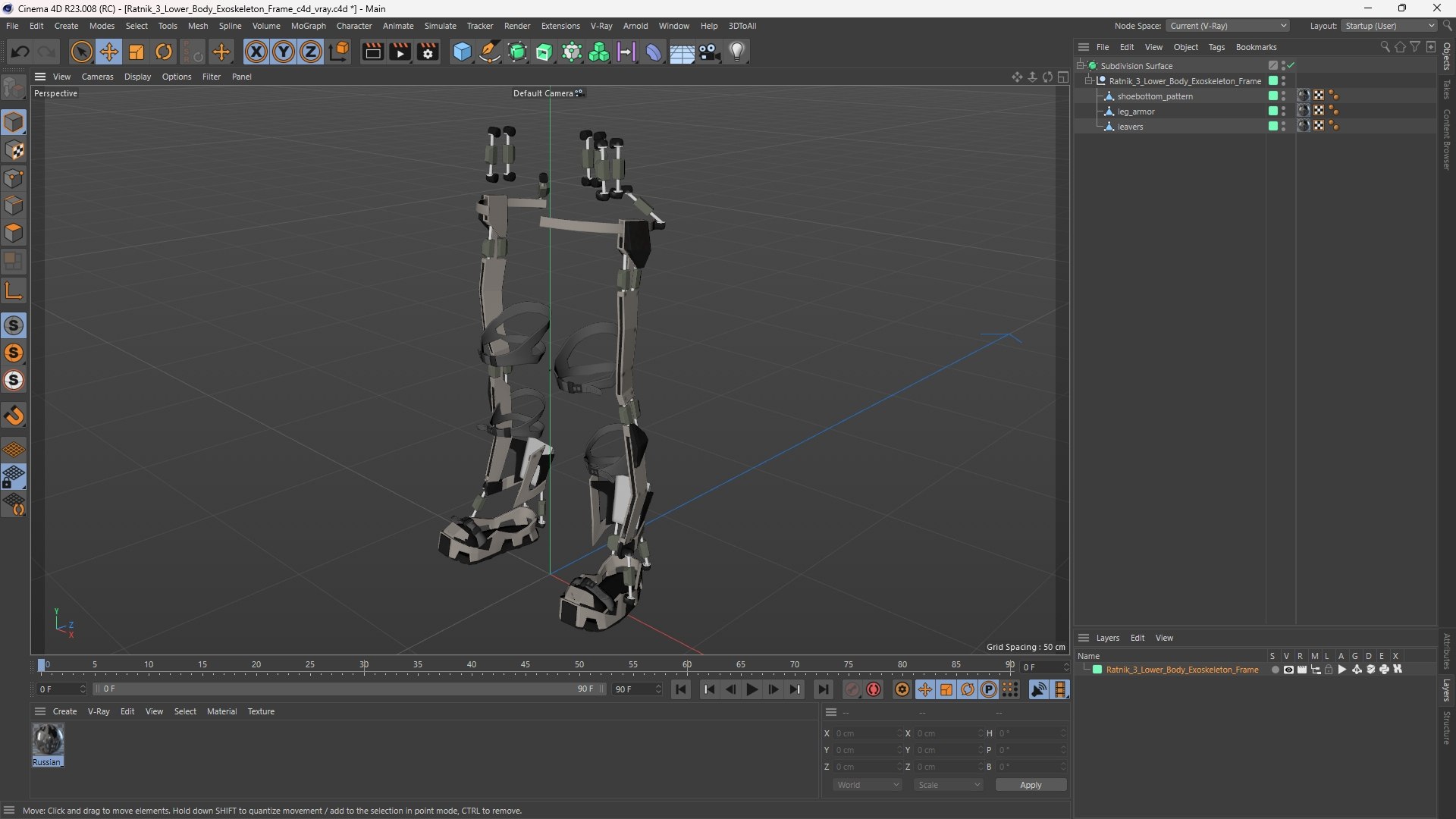Add a Camera object from toolbar
The height and width of the screenshot is (819, 1456).
pos(710,52)
